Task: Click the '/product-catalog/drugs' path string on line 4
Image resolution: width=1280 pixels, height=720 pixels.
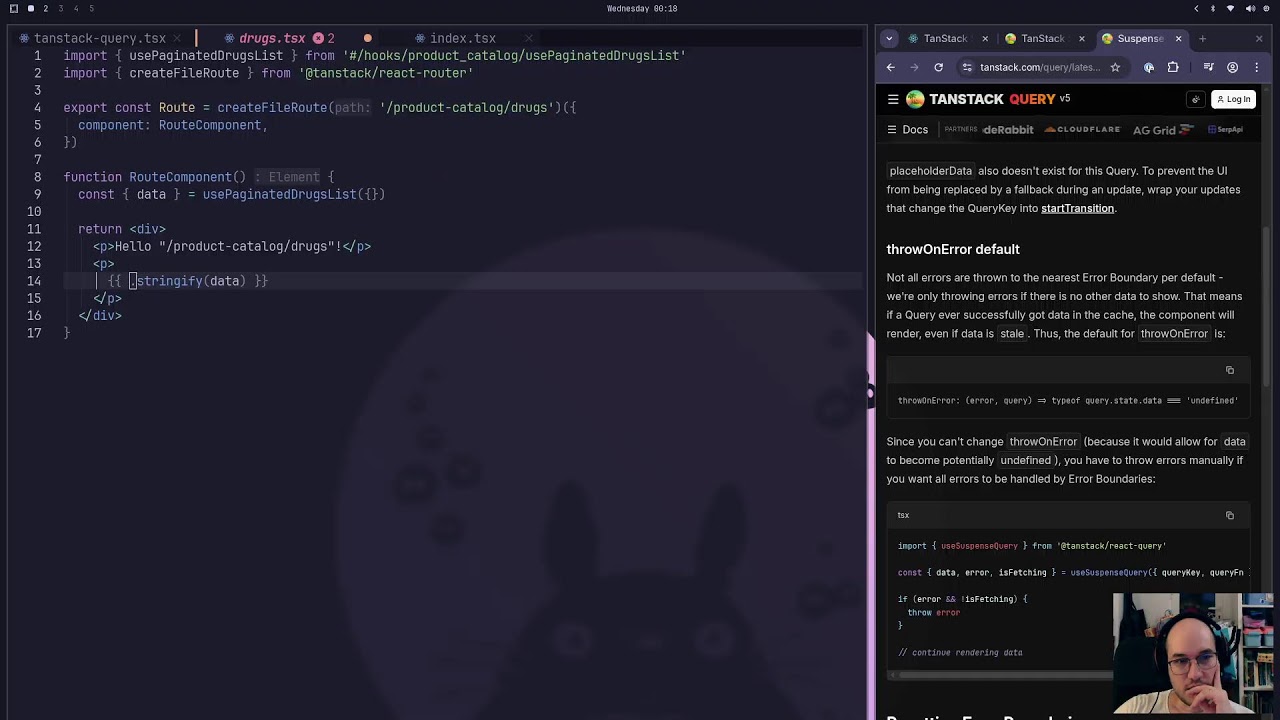Action: pyautogui.click(x=465, y=108)
